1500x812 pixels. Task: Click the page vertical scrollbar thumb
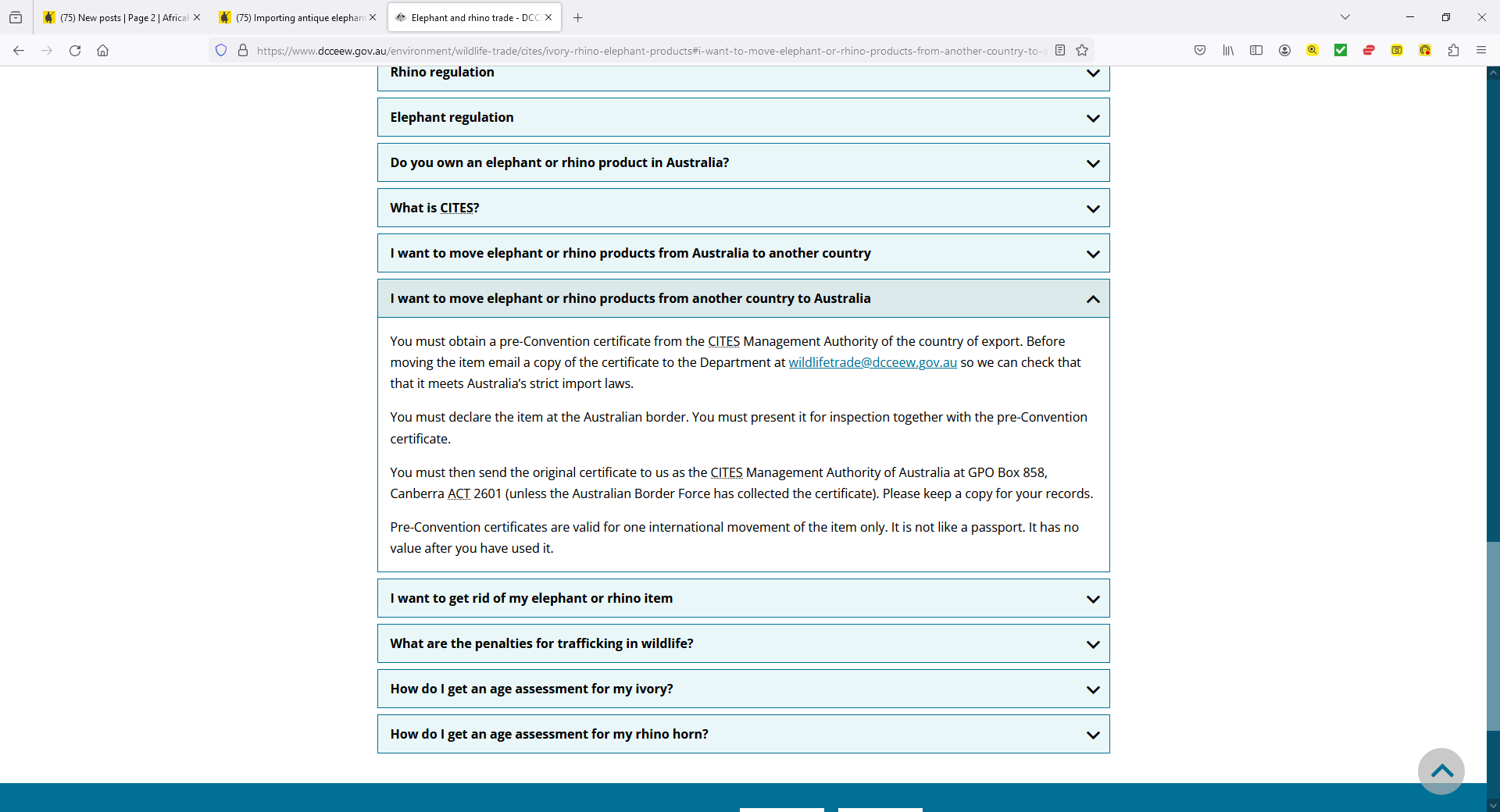point(1493,636)
